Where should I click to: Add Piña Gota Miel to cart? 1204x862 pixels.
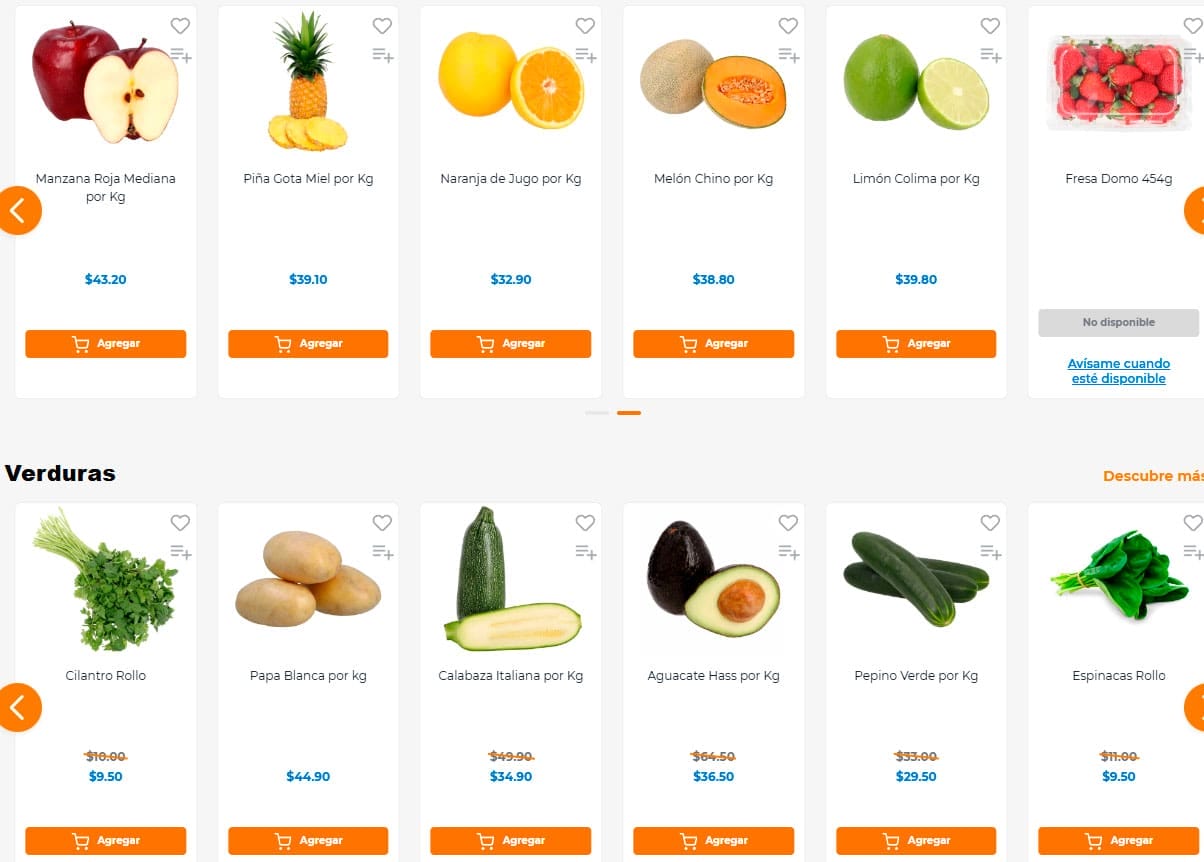pos(308,344)
